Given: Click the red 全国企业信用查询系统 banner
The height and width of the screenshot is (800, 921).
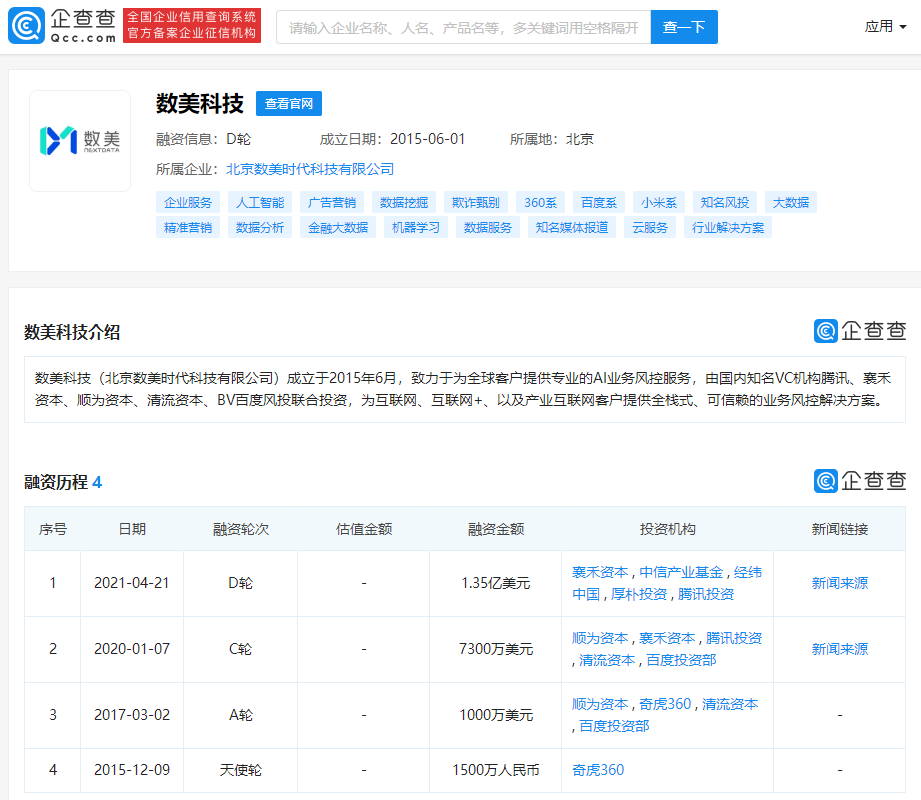Looking at the screenshot, I should 192,25.
